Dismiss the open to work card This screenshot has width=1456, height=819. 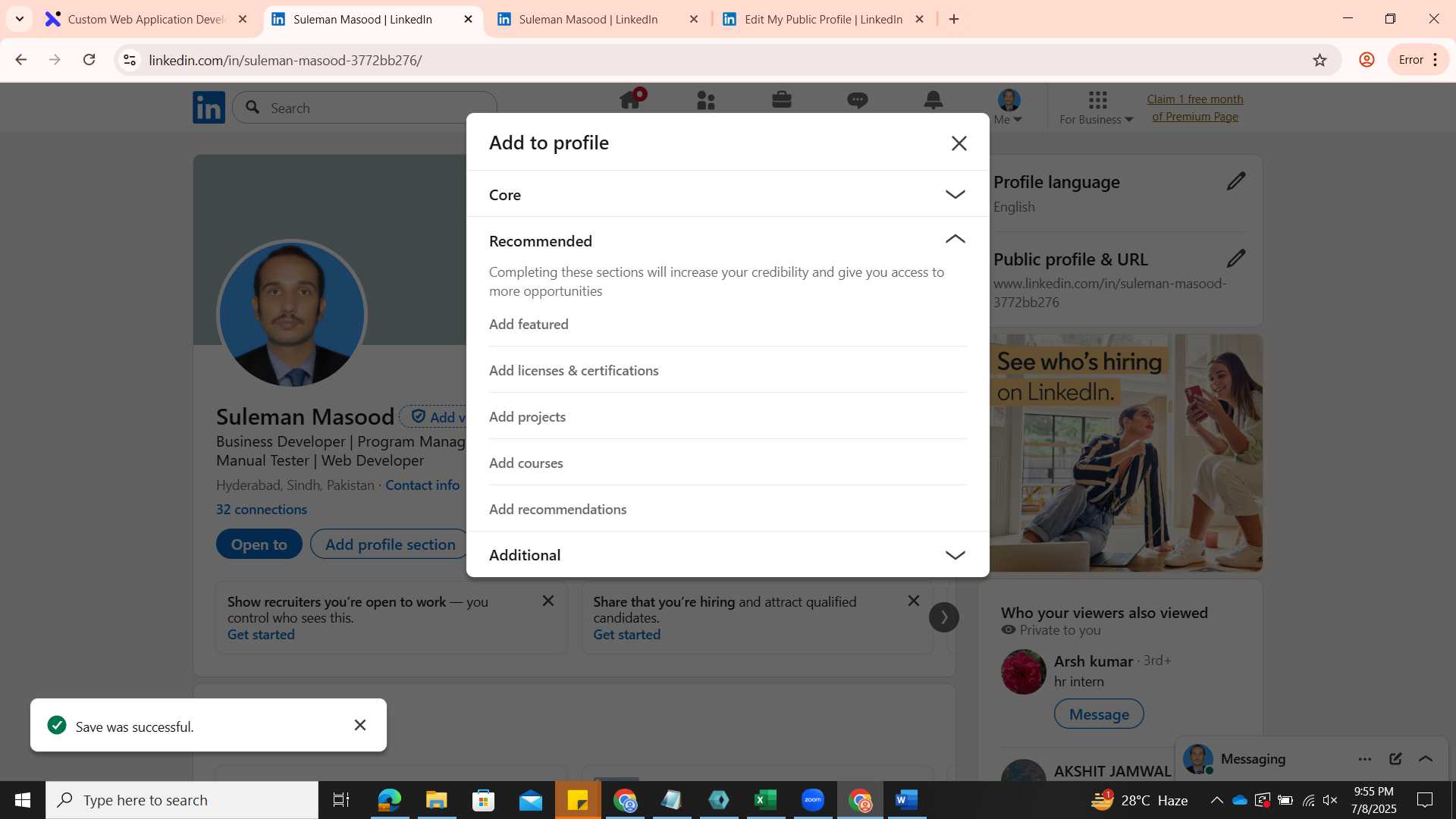548,601
